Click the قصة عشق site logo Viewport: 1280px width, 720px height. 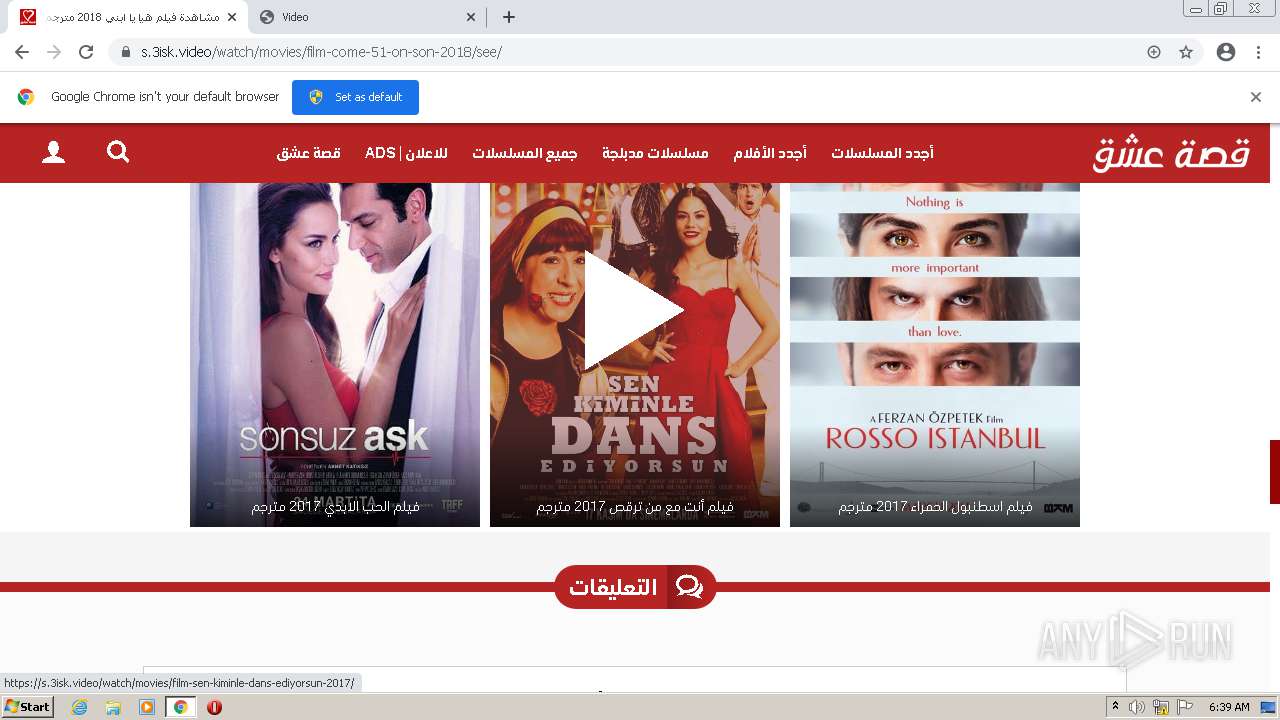pos(1171,152)
